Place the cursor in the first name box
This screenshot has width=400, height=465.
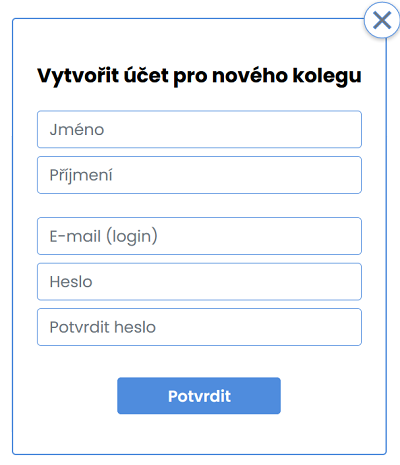199,129
